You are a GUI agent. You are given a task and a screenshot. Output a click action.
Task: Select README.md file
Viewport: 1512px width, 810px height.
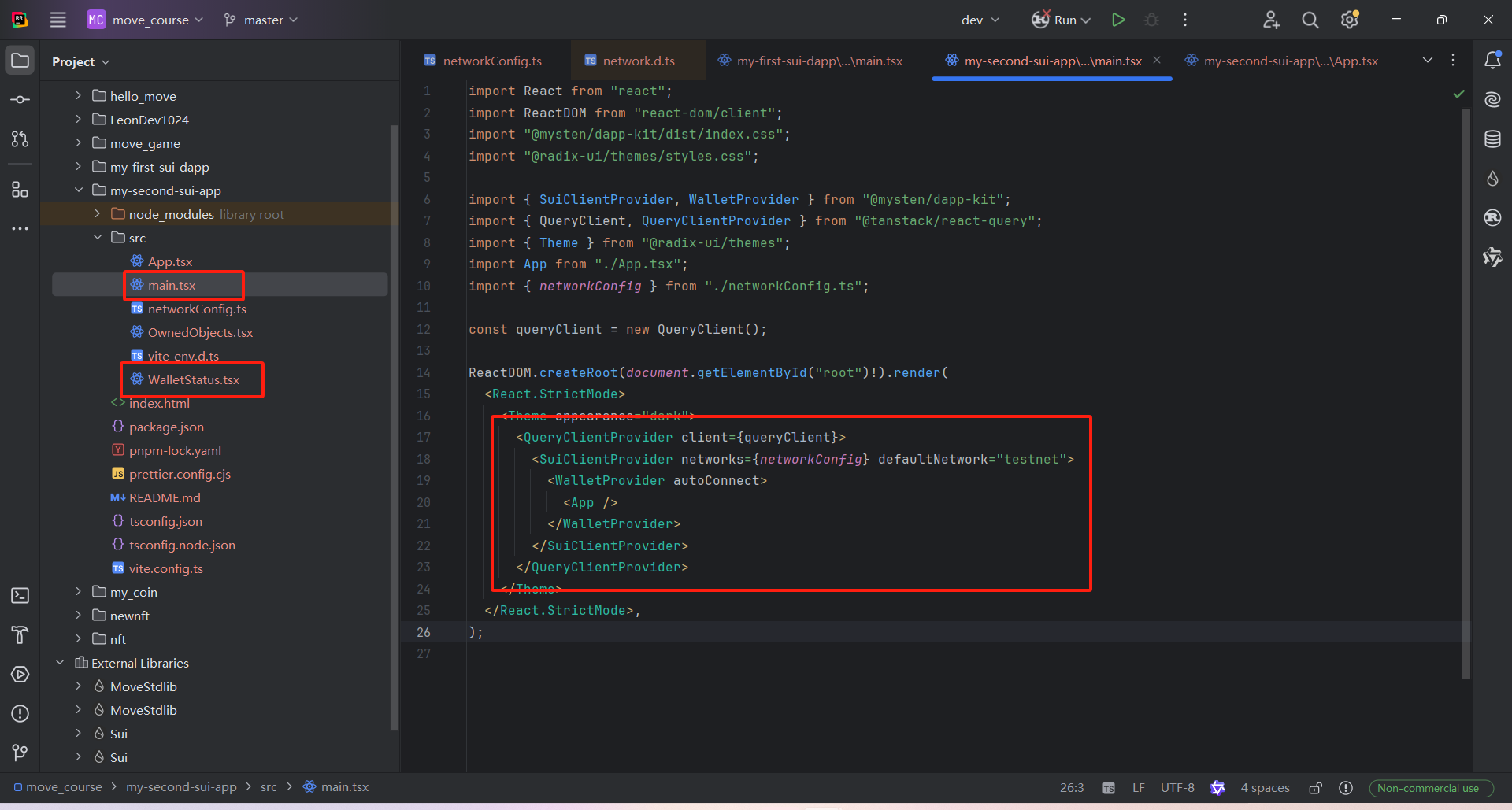coord(165,497)
